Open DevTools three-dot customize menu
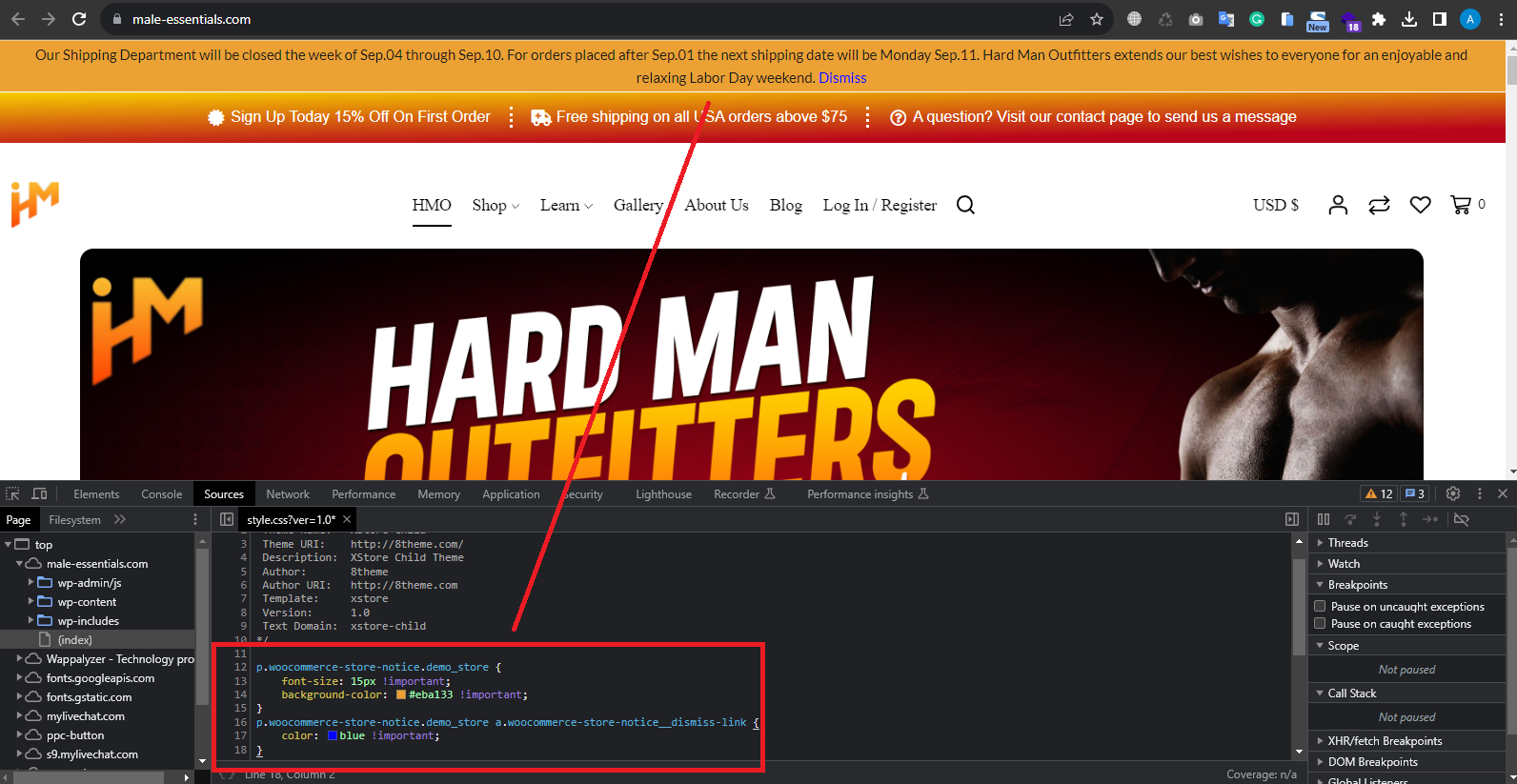This screenshot has width=1517, height=784. (1479, 493)
